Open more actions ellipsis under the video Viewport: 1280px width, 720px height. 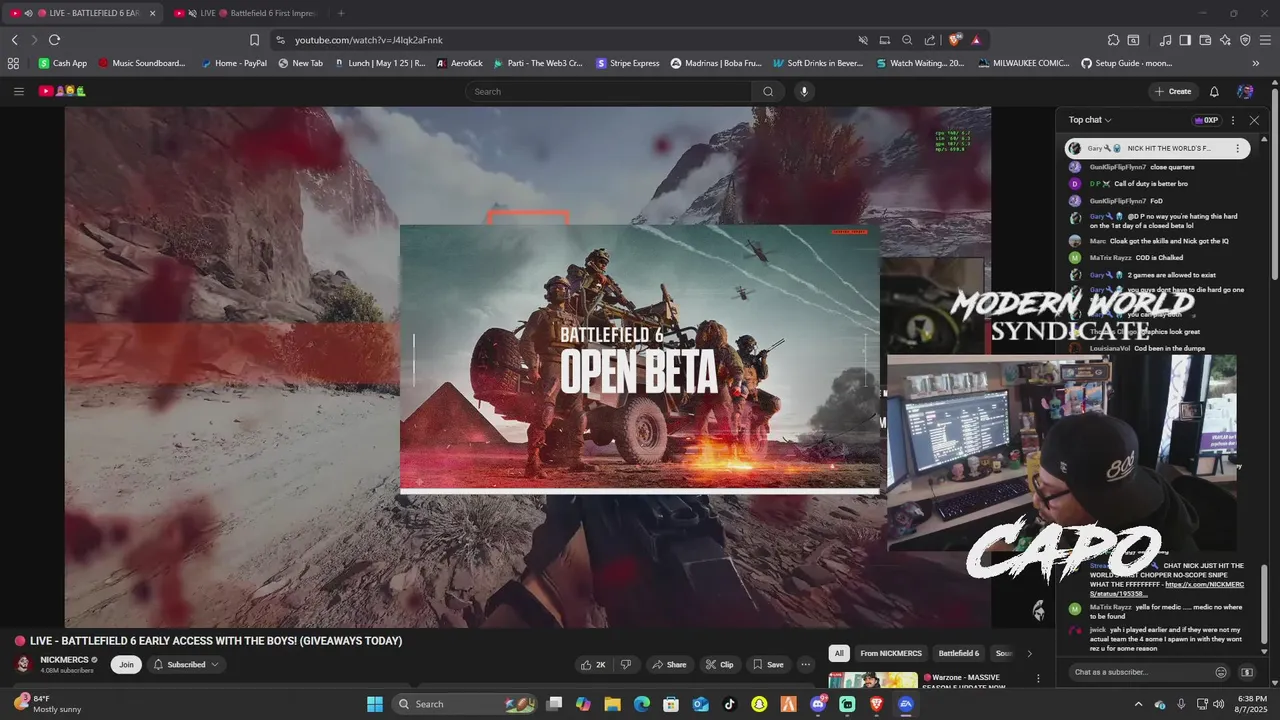tap(805, 664)
